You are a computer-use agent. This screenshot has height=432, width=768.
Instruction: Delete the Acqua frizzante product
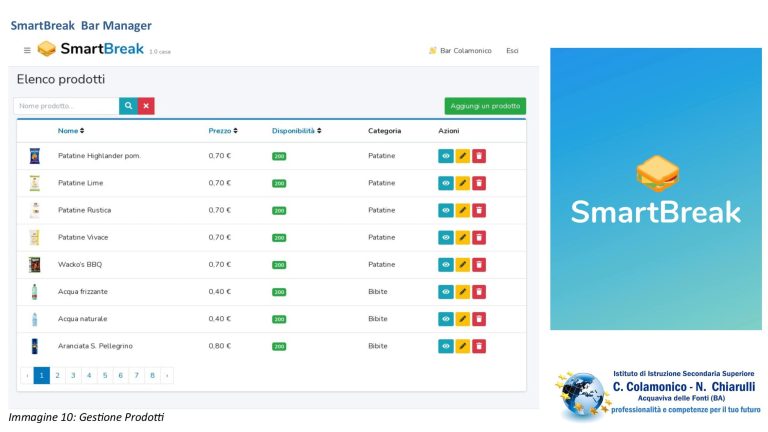[x=479, y=292]
